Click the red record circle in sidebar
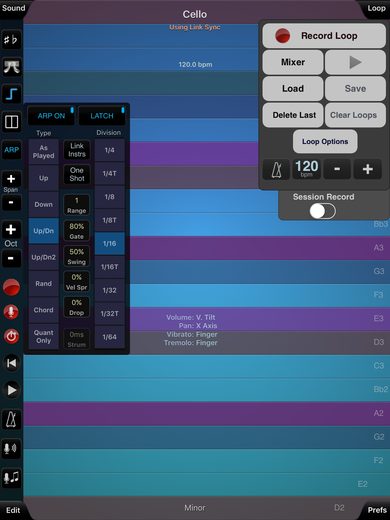The width and height of the screenshot is (390, 520). 11,287
